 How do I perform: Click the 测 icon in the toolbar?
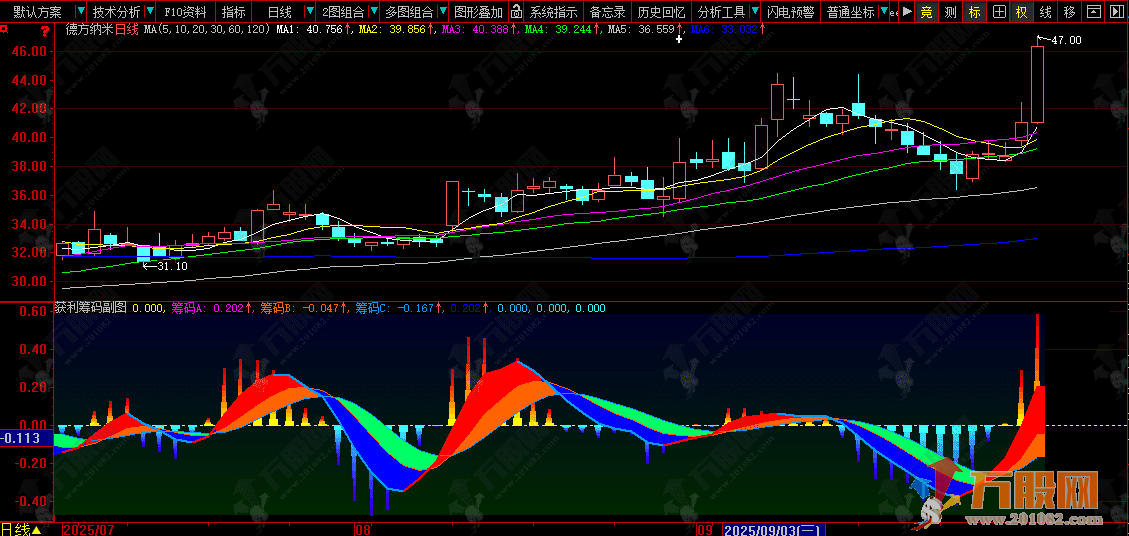tap(950, 12)
